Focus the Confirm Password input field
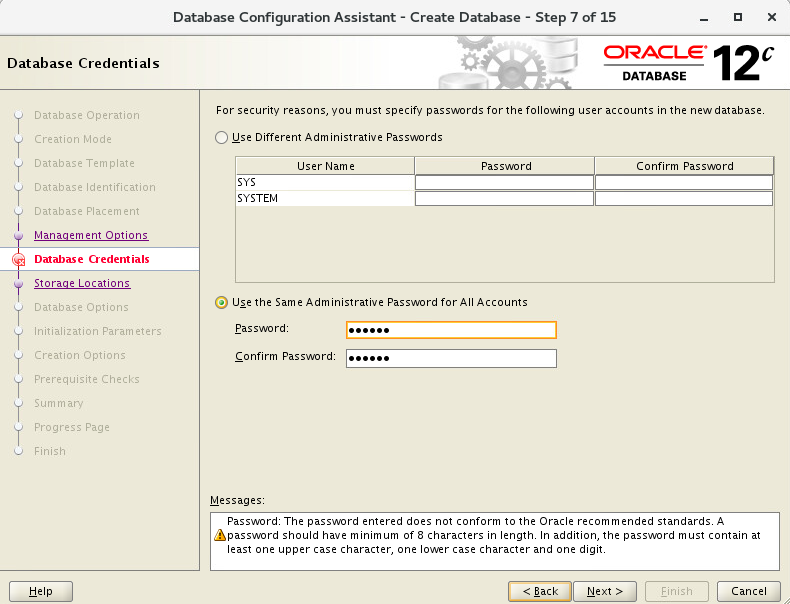This screenshot has height=604, width=790. (451, 358)
